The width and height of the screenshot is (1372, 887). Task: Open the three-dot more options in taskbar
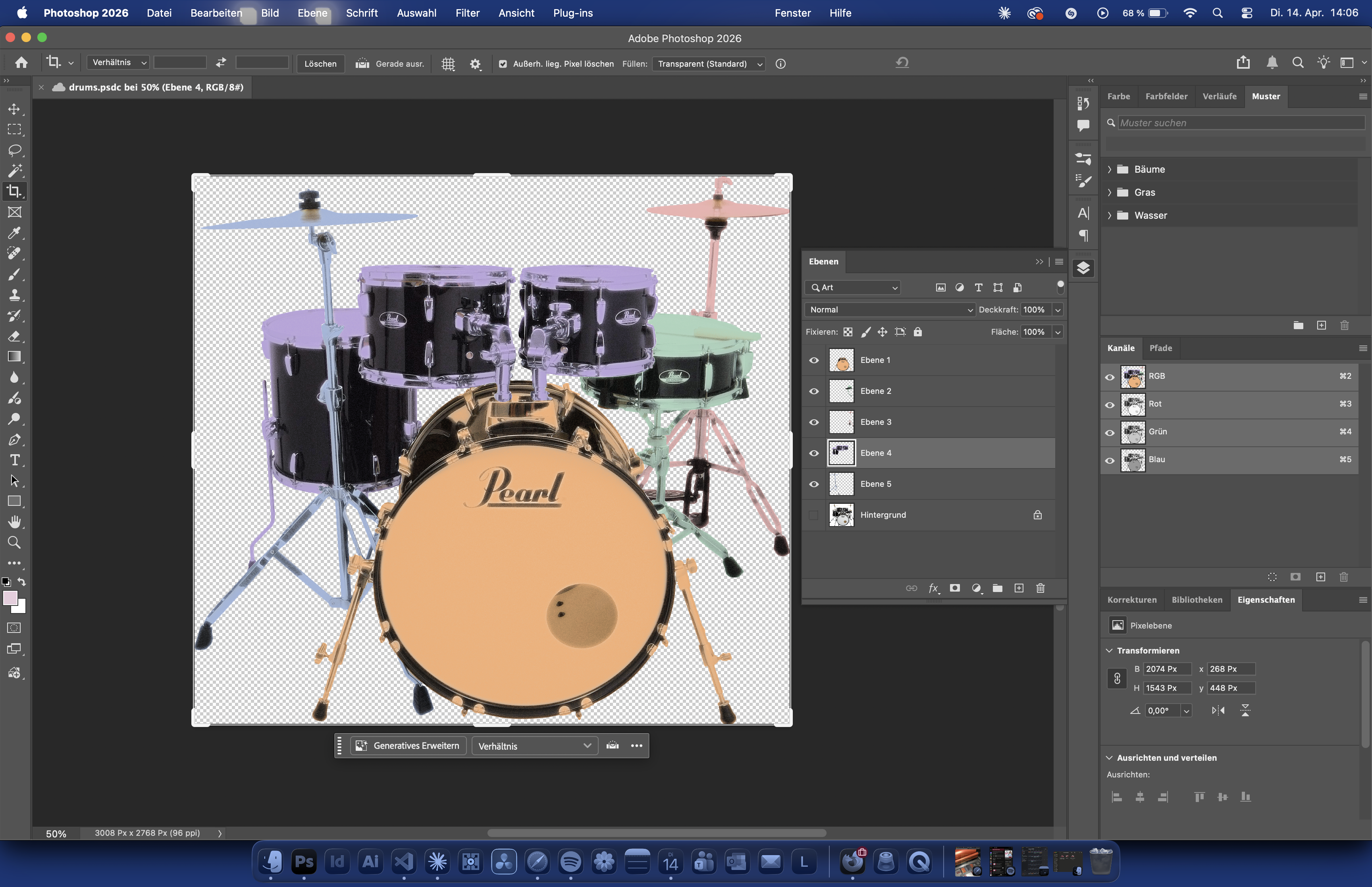point(636,746)
